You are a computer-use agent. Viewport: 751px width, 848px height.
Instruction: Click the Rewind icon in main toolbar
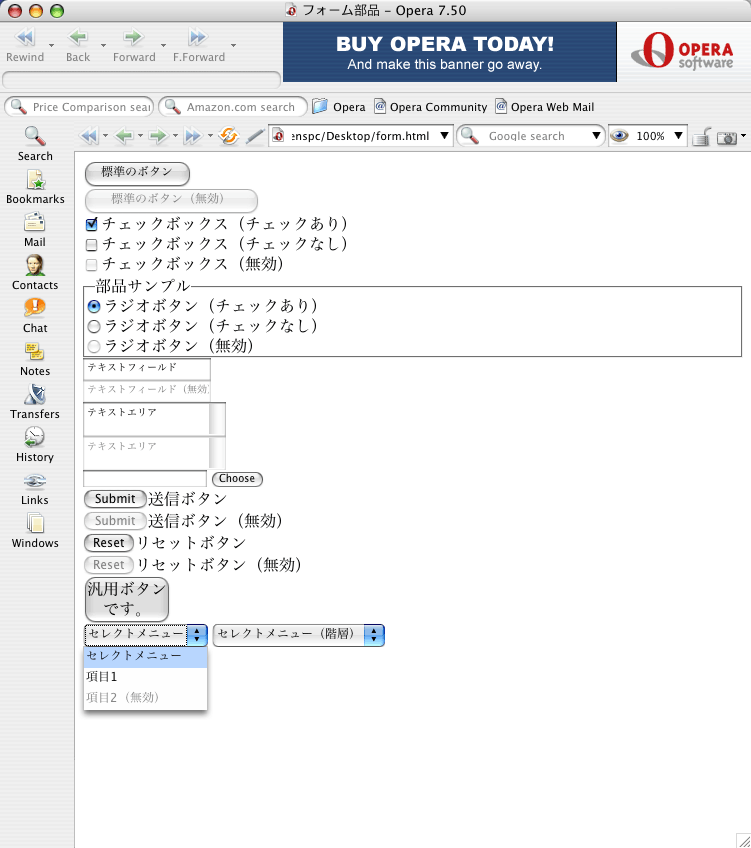25,37
